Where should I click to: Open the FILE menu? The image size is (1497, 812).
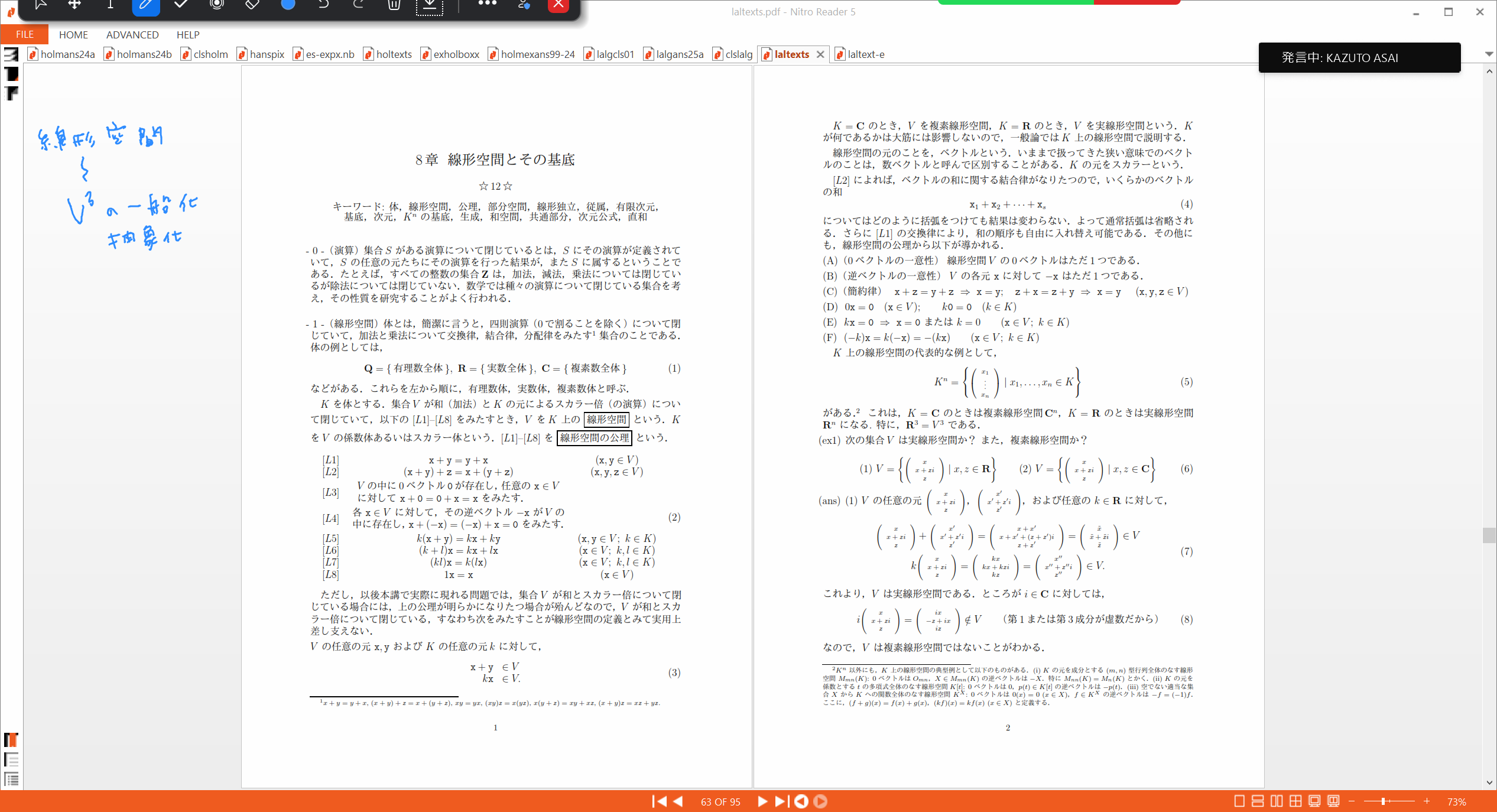click(x=24, y=34)
